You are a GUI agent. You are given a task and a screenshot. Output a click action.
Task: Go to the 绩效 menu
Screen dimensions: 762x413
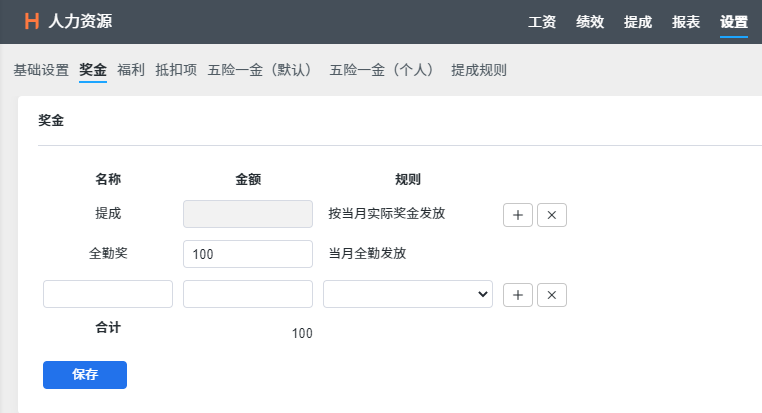590,22
